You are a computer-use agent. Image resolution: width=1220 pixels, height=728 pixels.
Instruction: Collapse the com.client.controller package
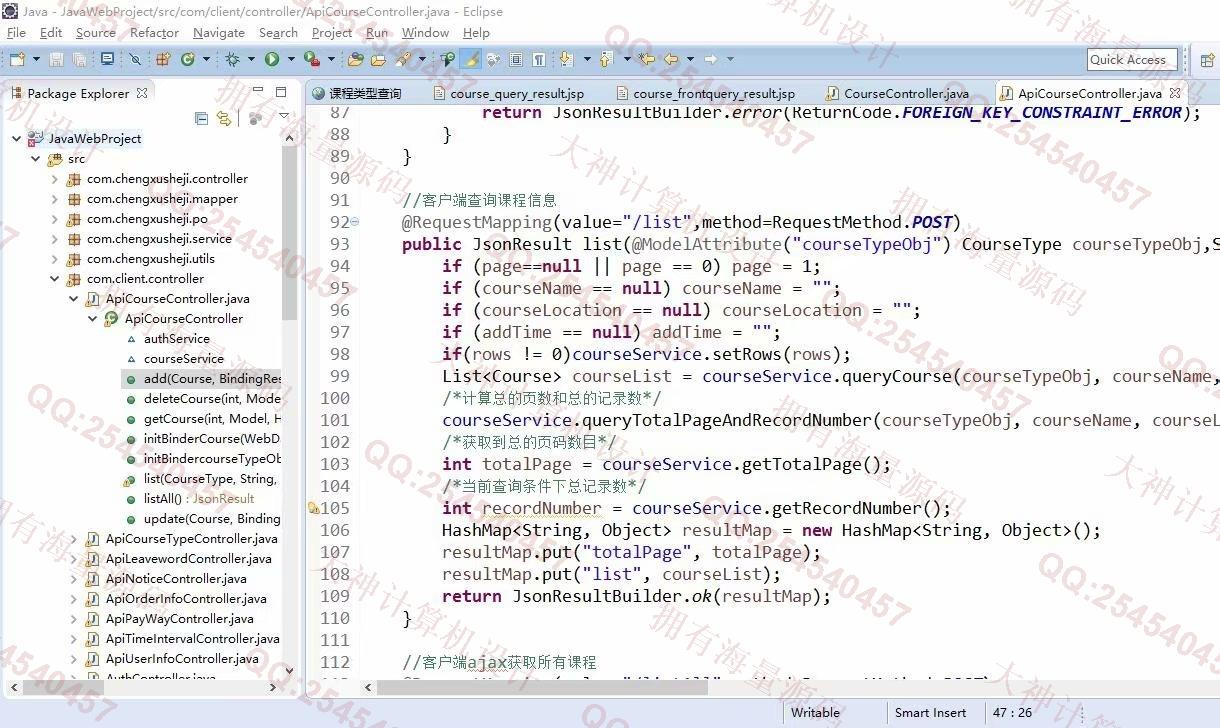pyautogui.click(x=55, y=279)
